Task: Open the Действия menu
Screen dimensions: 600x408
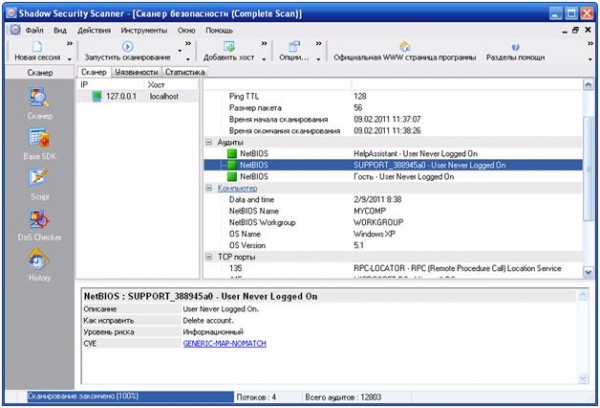Action: pos(94,30)
